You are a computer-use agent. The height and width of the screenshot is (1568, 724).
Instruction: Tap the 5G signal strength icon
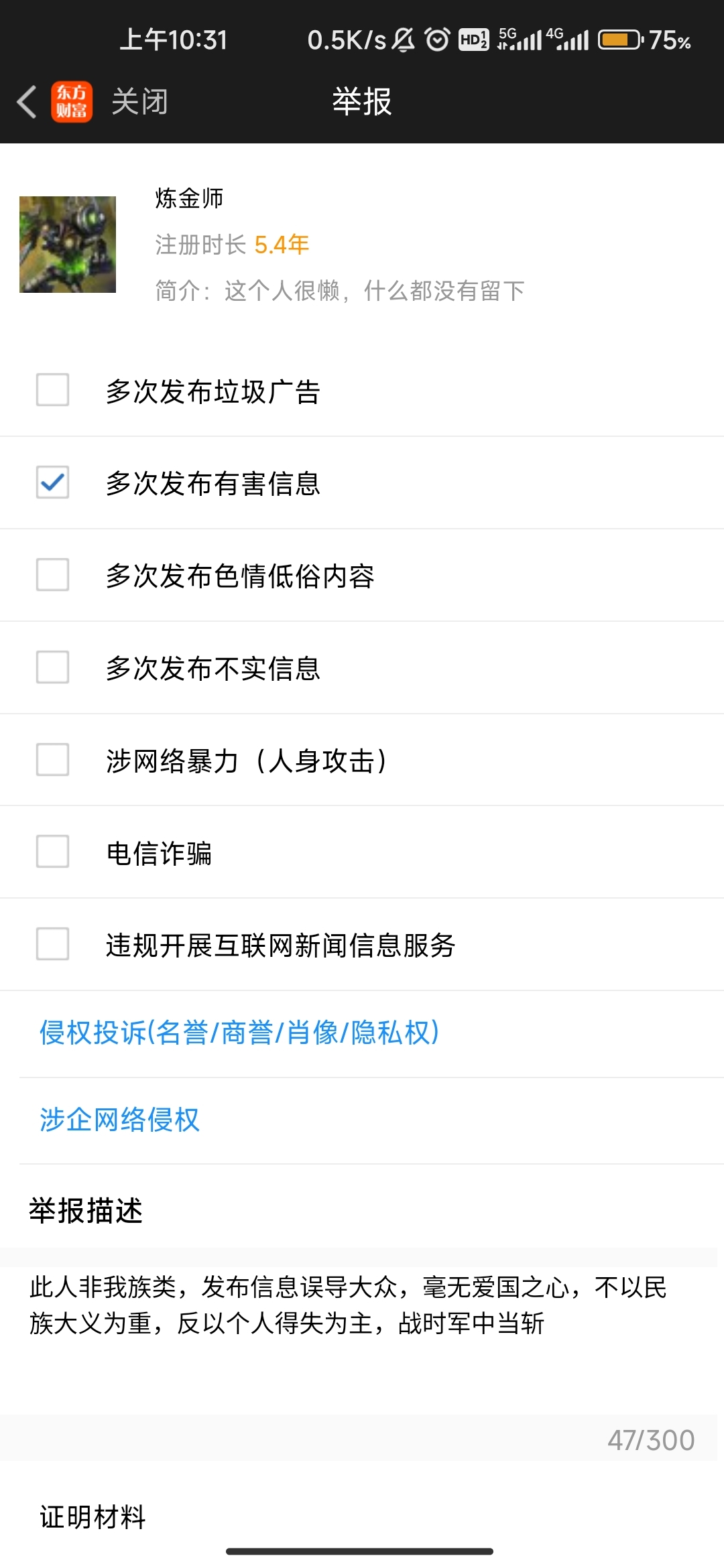tap(520, 40)
